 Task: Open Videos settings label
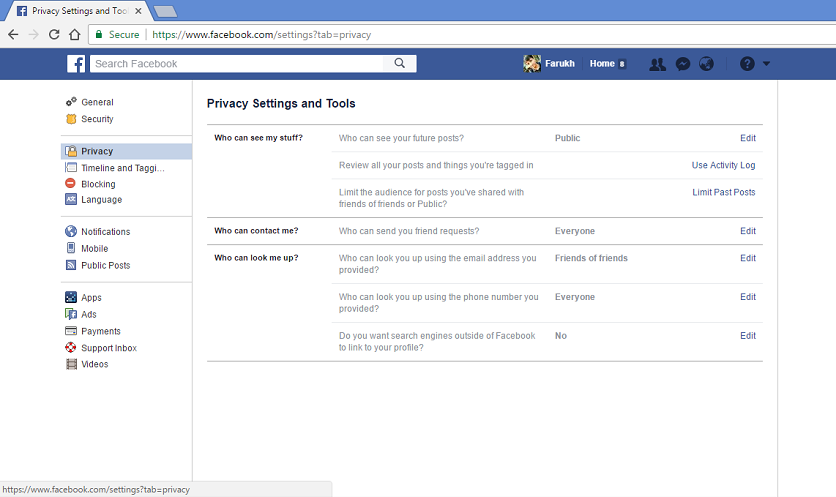[94, 364]
